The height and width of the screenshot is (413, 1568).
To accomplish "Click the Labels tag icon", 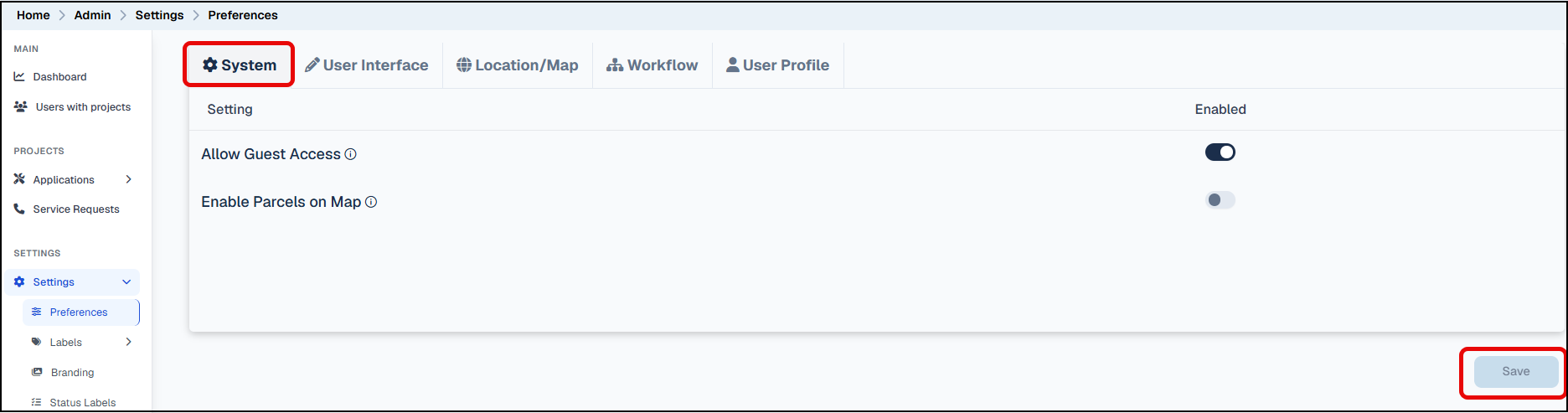I will point(36,342).
